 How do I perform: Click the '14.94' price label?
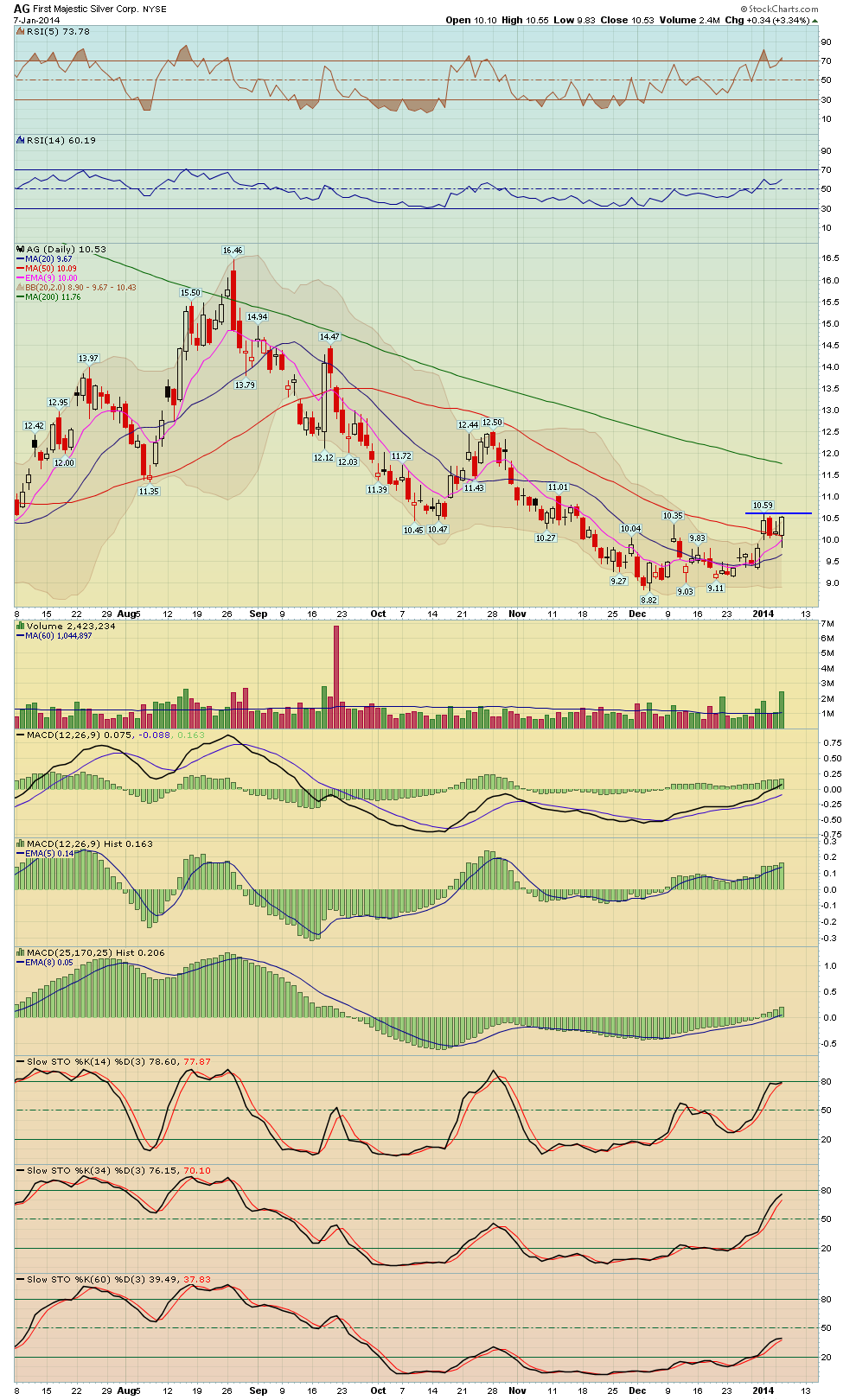[257, 317]
